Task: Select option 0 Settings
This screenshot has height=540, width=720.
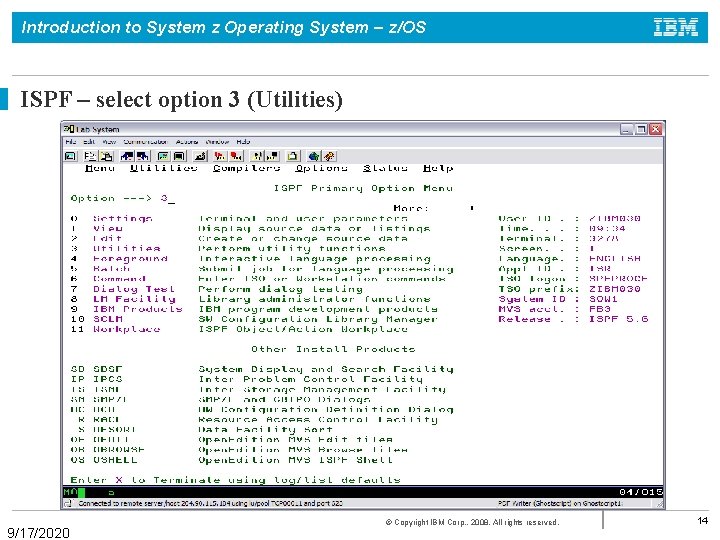Action: 112,219
